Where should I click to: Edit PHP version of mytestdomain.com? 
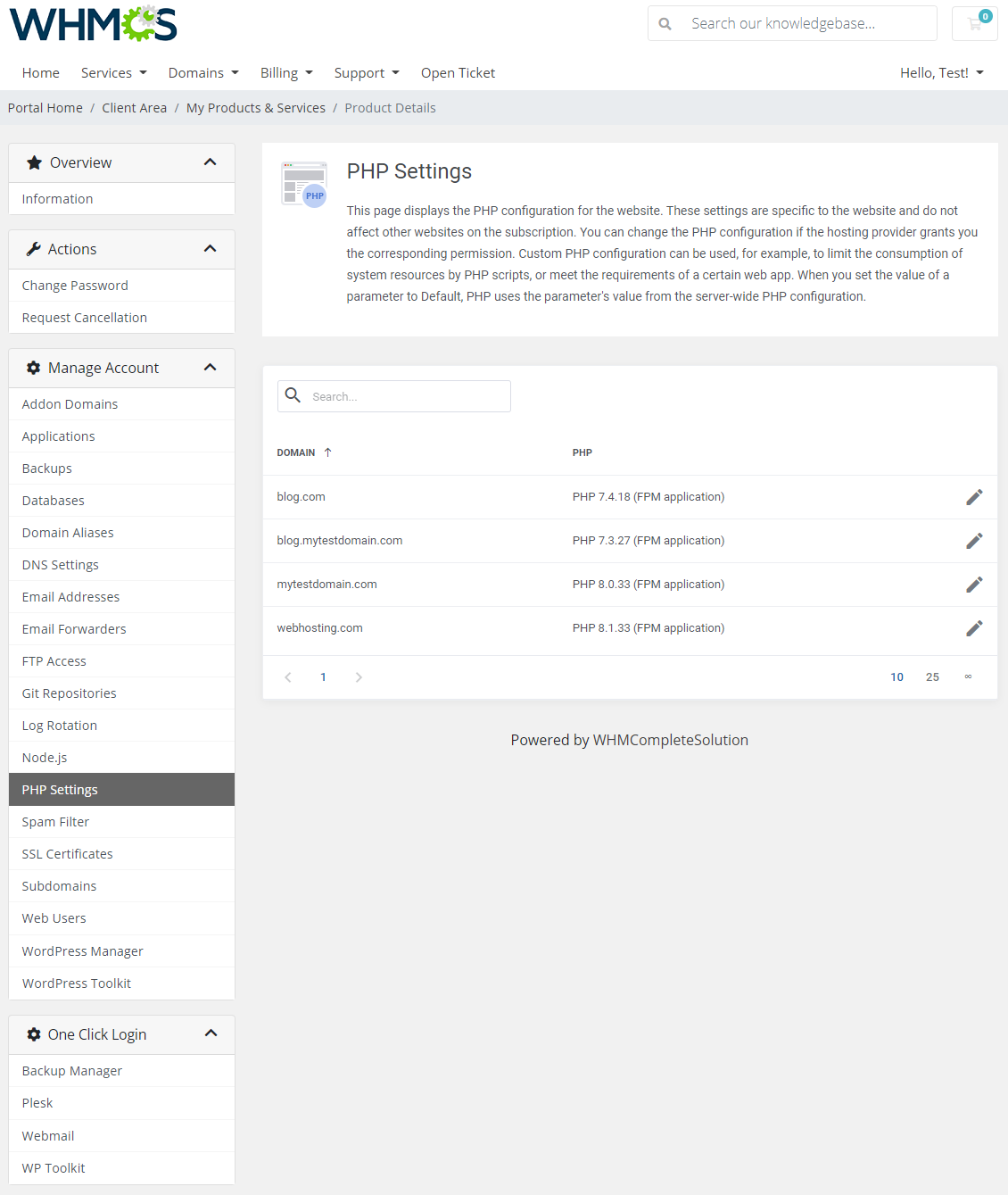coord(974,585)
